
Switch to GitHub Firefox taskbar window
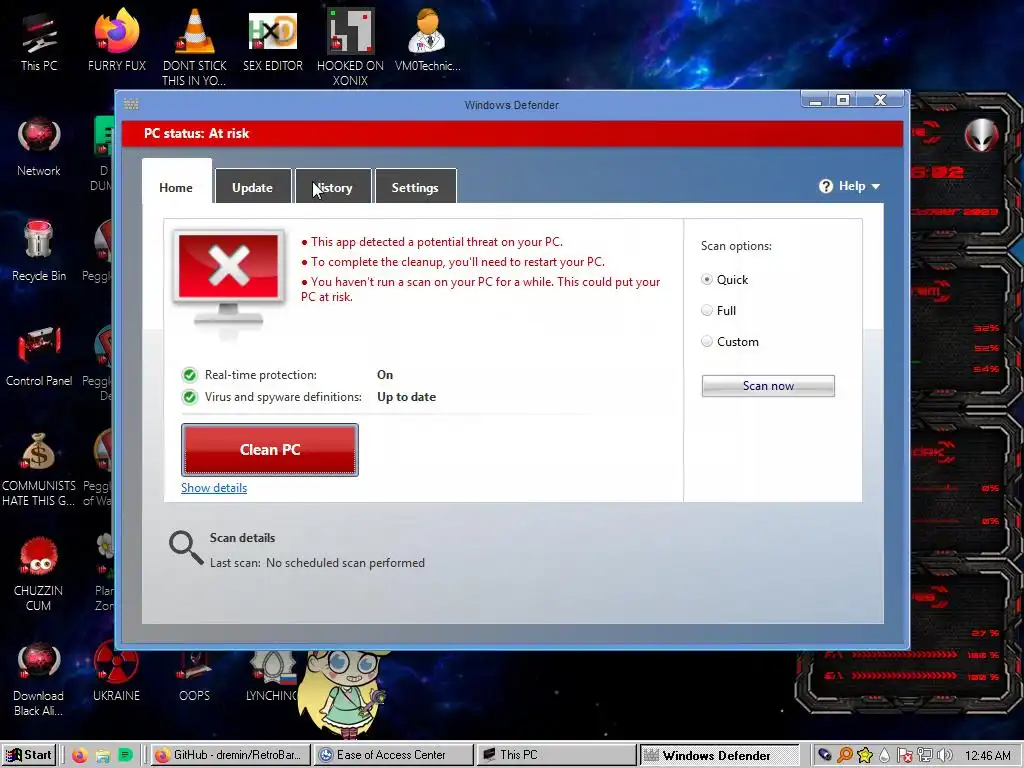pyautogui.click(x=231, y=755)
